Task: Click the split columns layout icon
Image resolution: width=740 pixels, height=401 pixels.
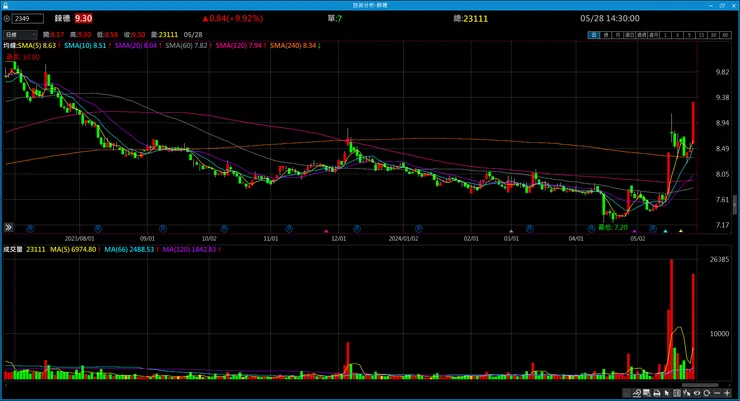Action: [x=677, y=393]
